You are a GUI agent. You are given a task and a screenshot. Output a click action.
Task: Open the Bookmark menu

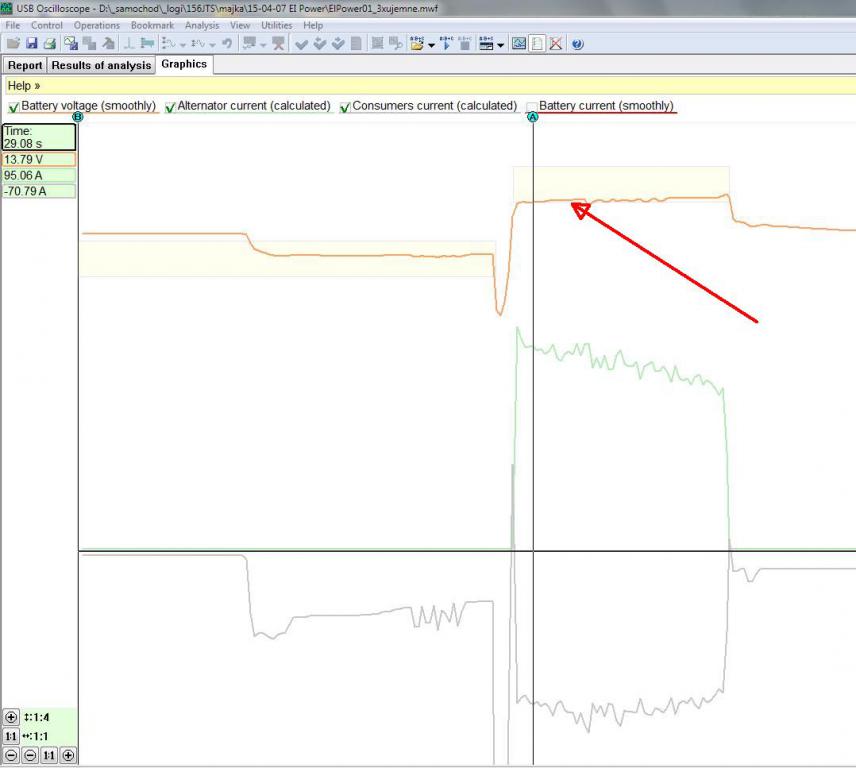[152, 25]
